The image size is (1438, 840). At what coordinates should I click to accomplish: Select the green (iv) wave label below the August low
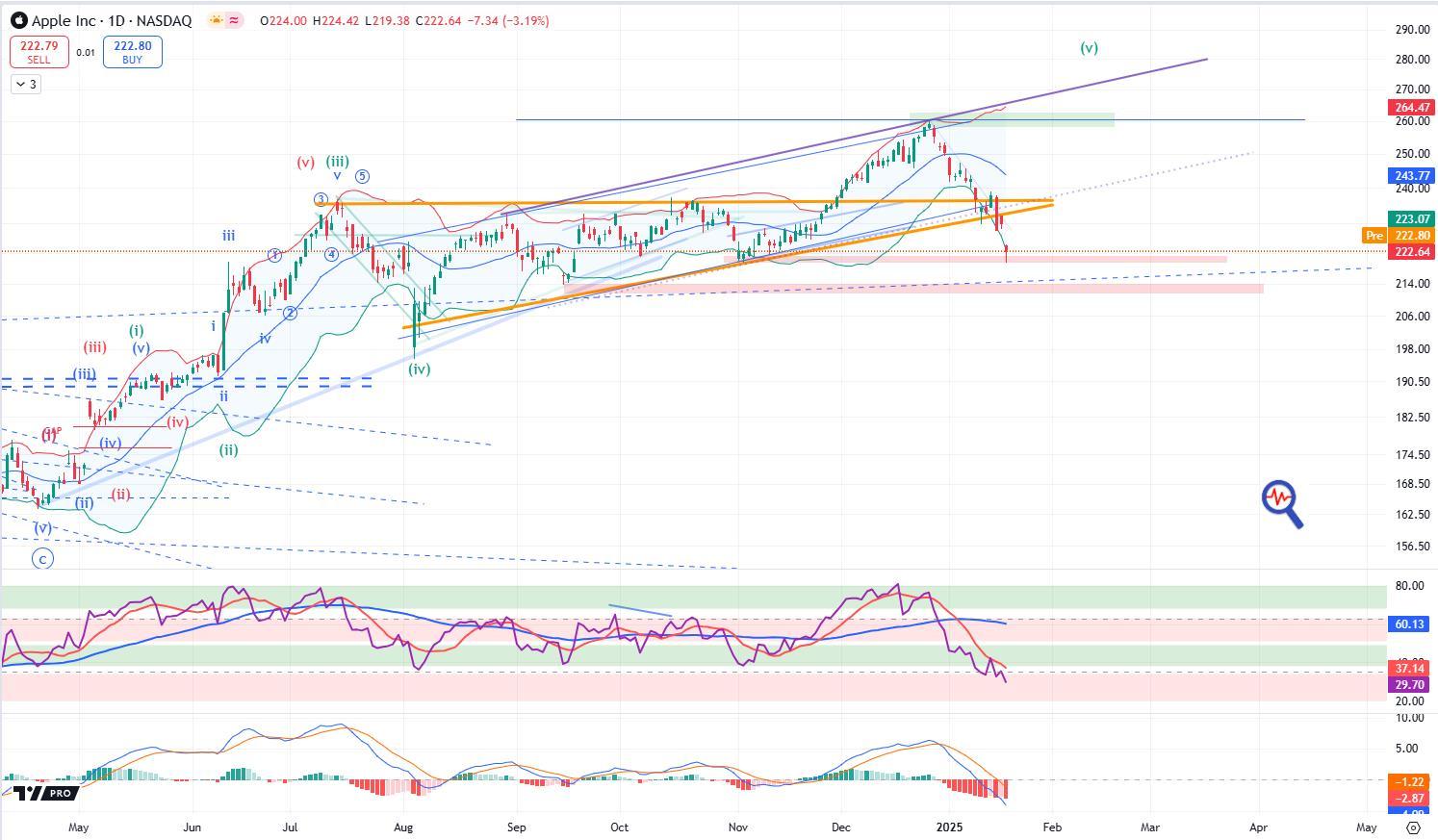(419, 369)
